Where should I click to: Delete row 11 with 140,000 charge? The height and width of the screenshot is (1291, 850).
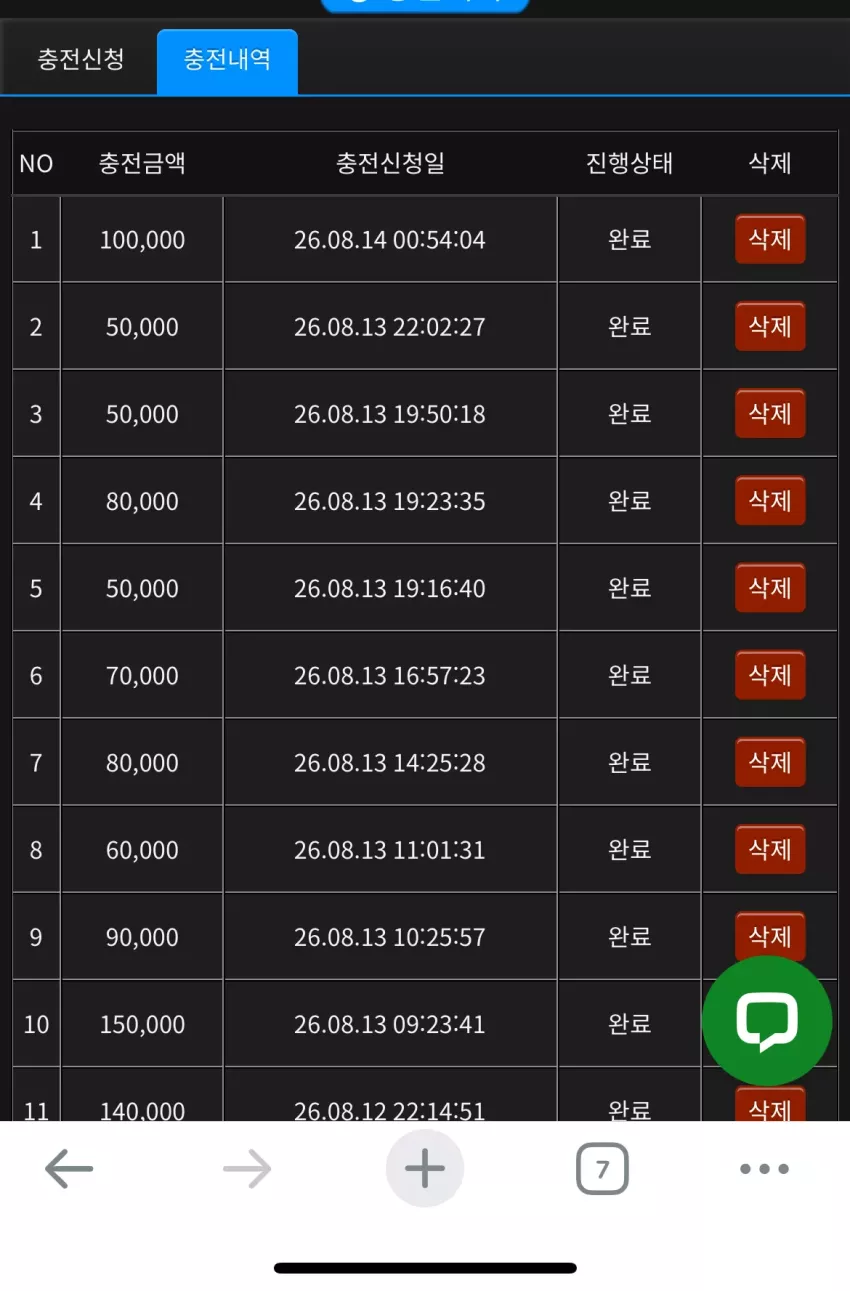coord(770,1104)
